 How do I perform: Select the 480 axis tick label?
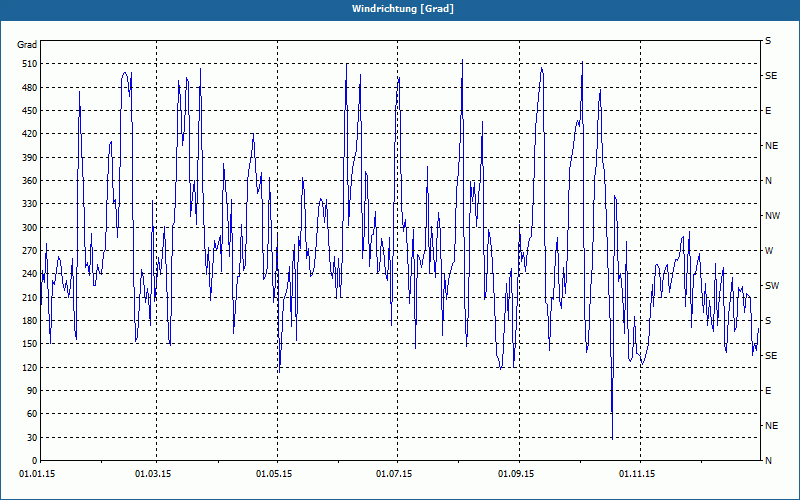click(x=30, y=88)
